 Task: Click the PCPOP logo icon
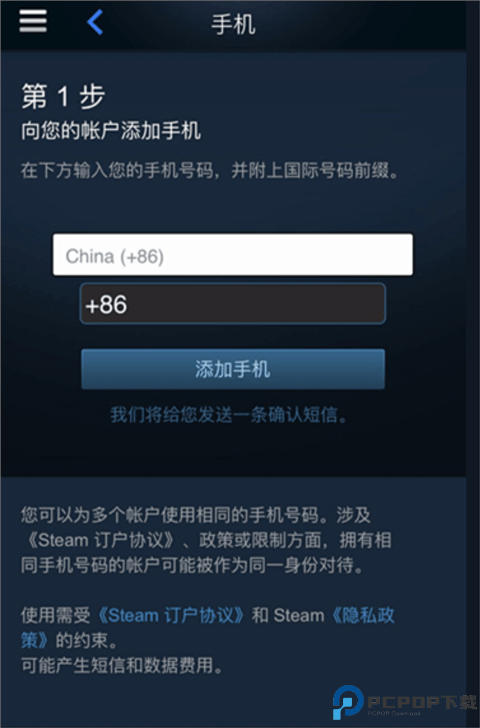[348, 702]
